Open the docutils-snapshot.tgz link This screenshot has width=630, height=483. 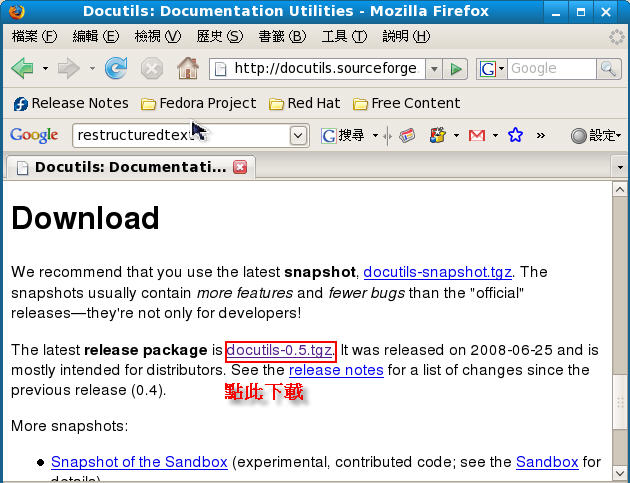point(437,272)
